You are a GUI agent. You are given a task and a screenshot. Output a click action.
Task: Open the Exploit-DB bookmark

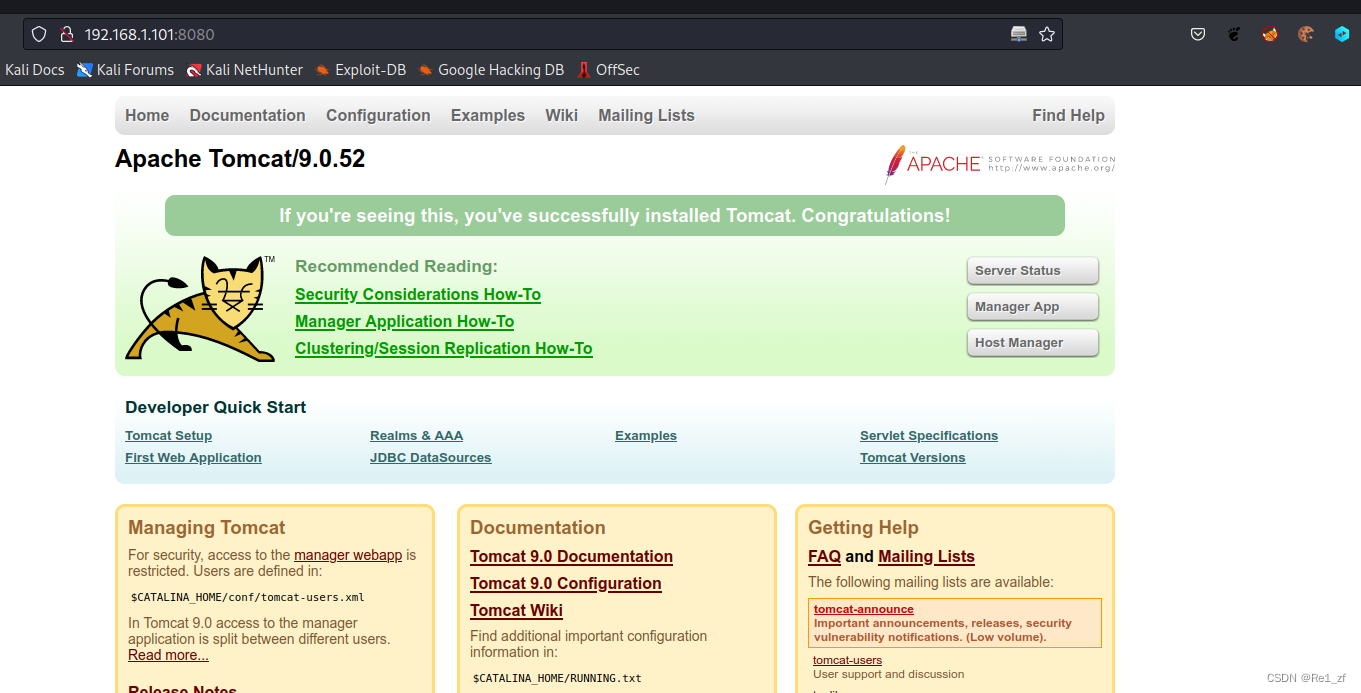click(x=361, y=70)
